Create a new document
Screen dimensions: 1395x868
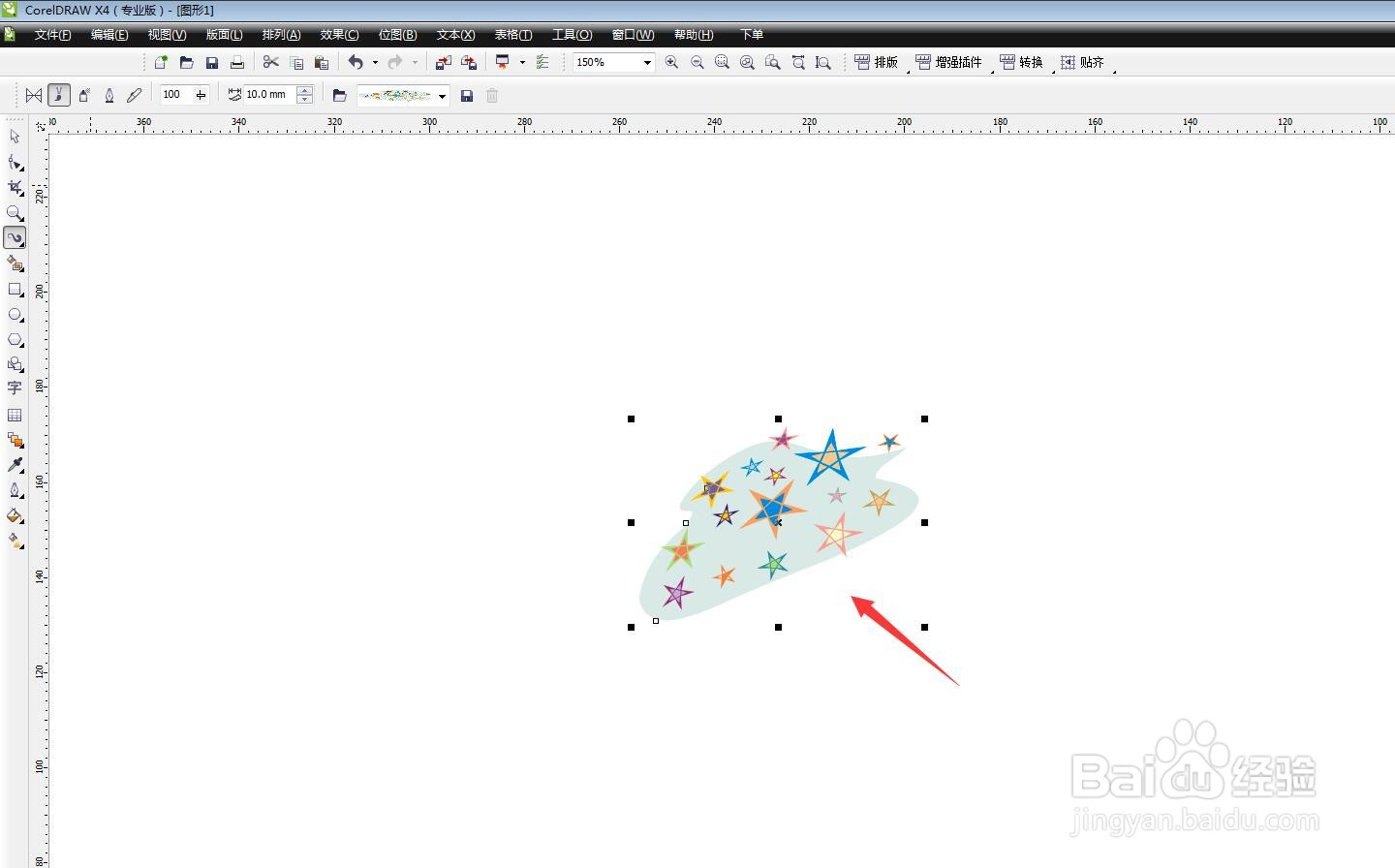click(161, 62)
